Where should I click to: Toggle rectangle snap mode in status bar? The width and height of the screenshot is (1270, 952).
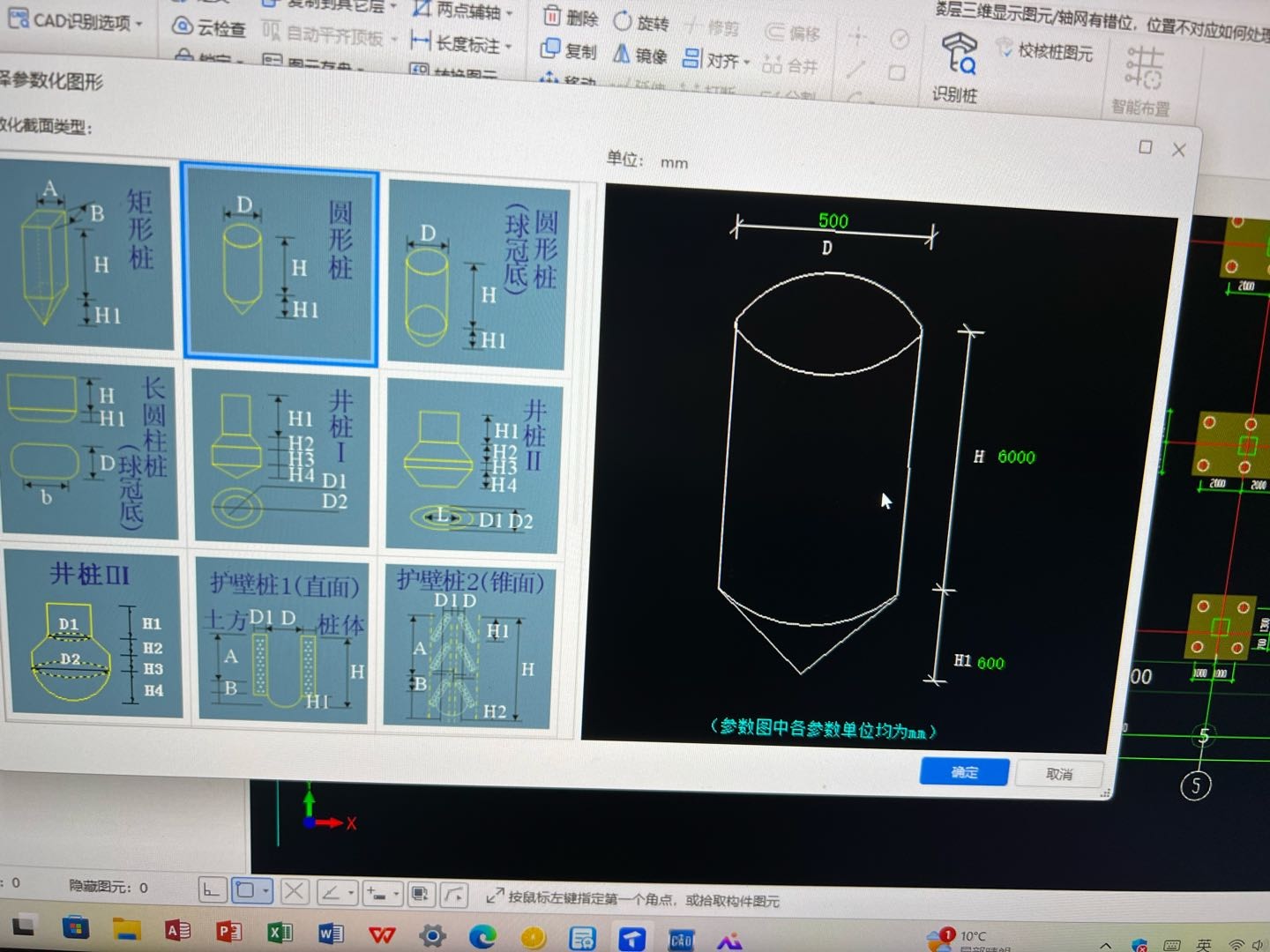251,891
